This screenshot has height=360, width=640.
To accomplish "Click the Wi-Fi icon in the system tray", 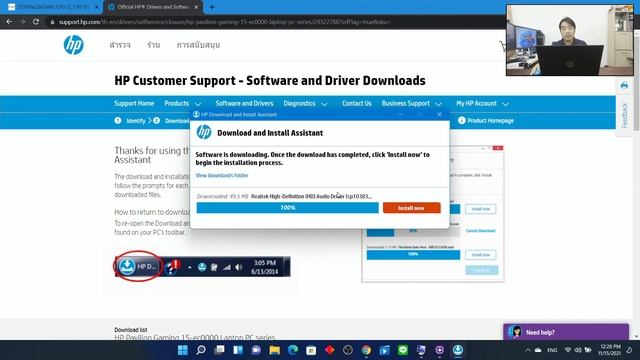I will point(568,350).
